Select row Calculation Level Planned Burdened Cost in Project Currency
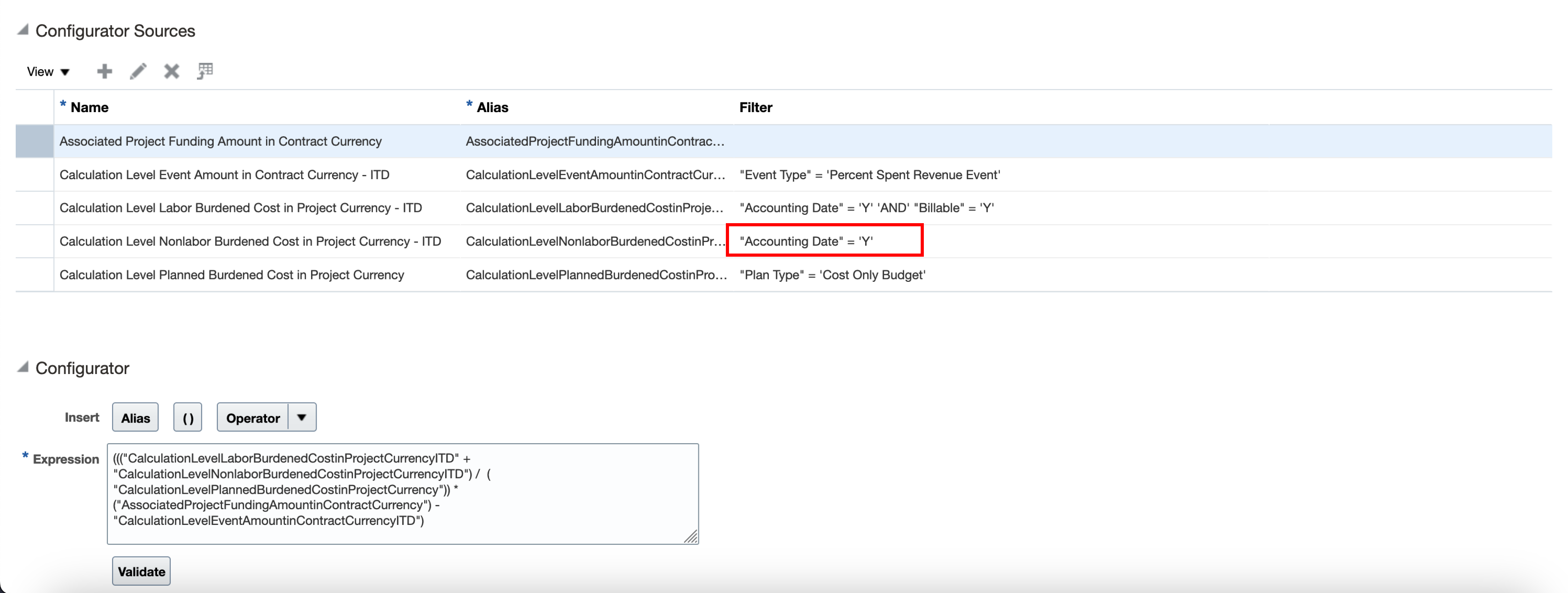 click(x=784, y=275)
